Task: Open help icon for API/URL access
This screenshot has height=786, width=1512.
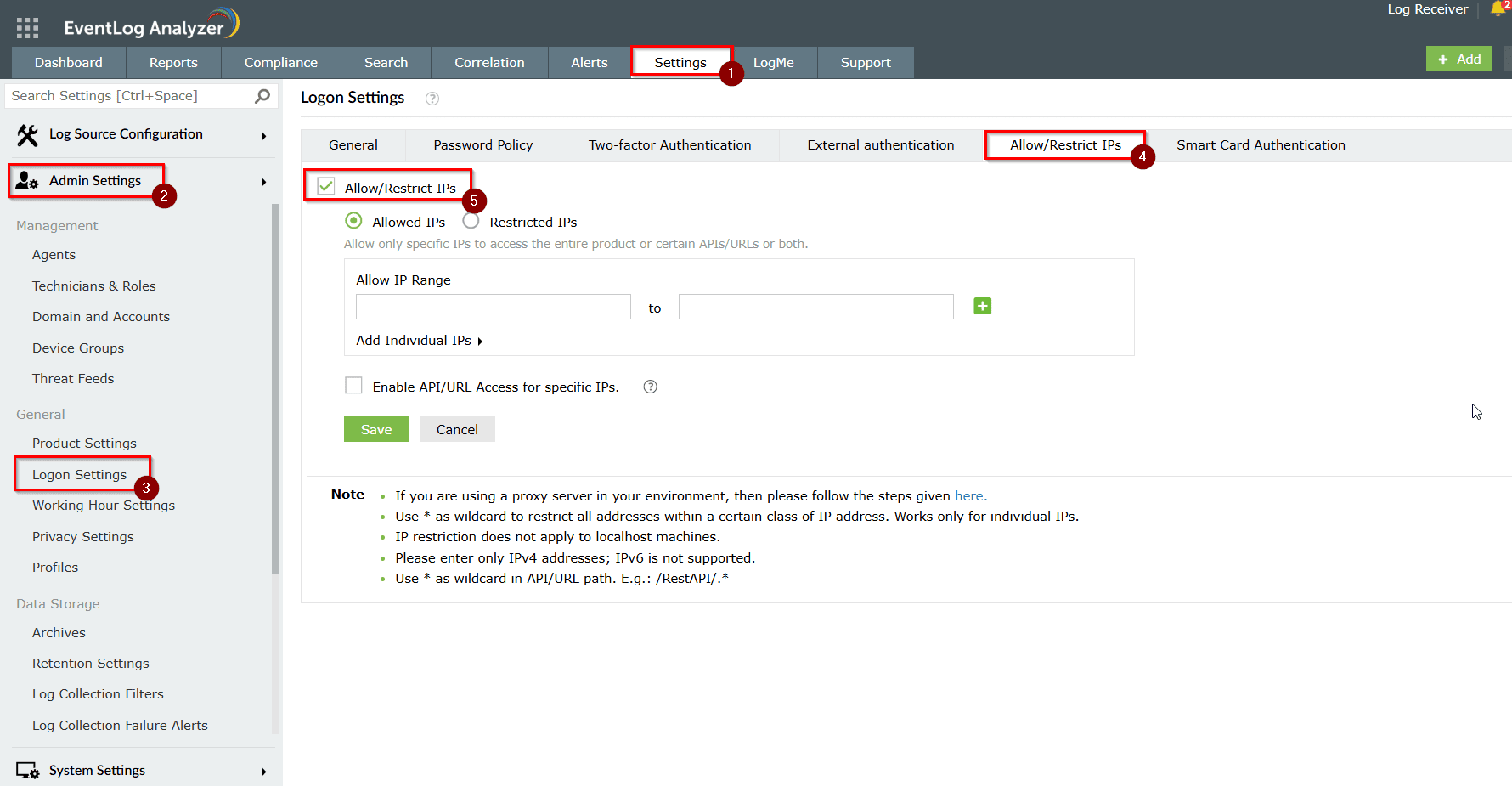Action: [651, 387]
